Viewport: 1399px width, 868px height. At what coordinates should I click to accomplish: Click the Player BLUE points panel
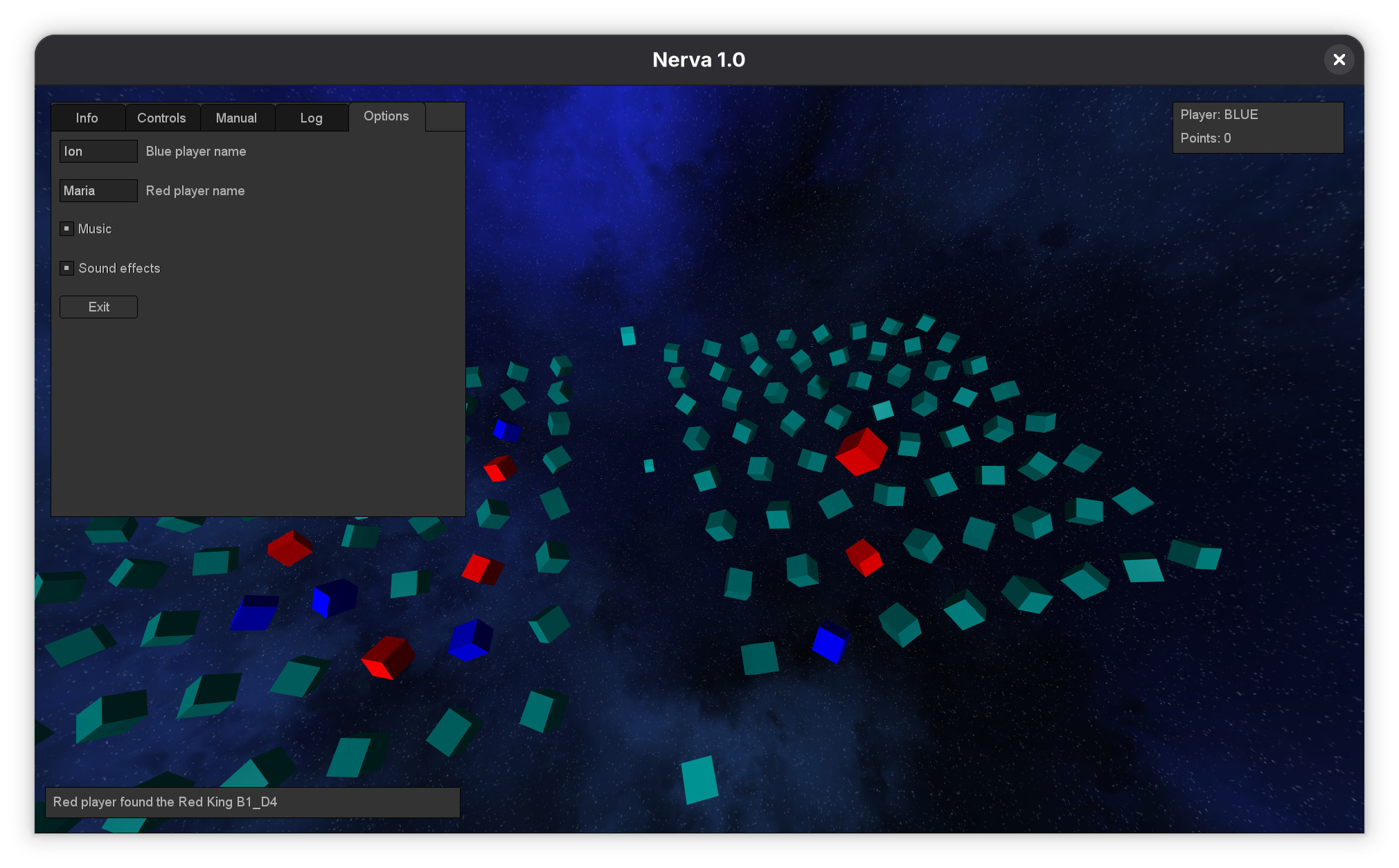(x=1257, y=127)
